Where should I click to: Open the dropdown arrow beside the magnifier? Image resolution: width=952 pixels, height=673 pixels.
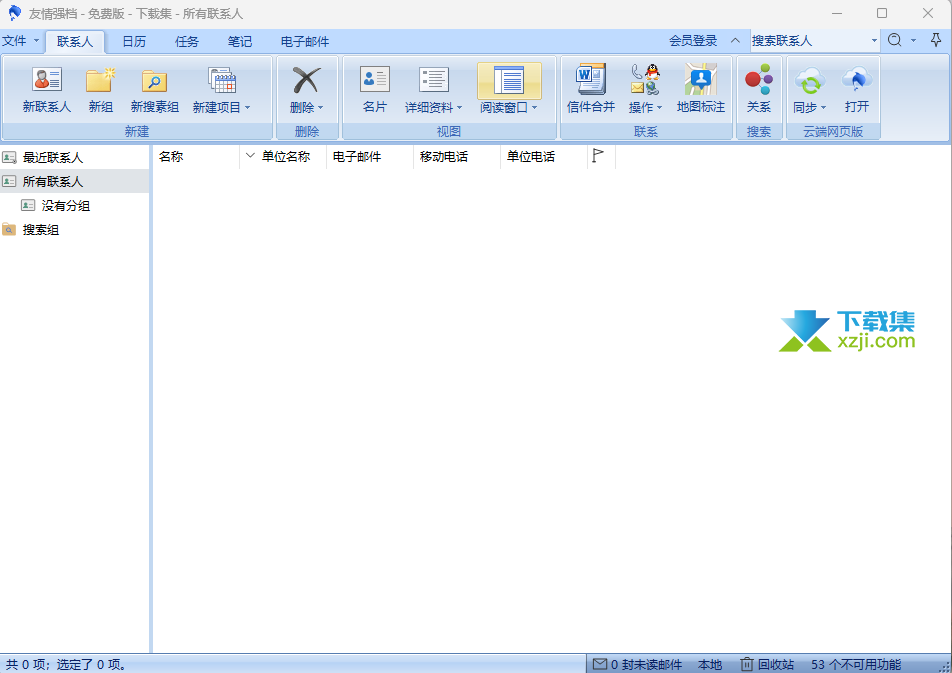pos(913,41)
